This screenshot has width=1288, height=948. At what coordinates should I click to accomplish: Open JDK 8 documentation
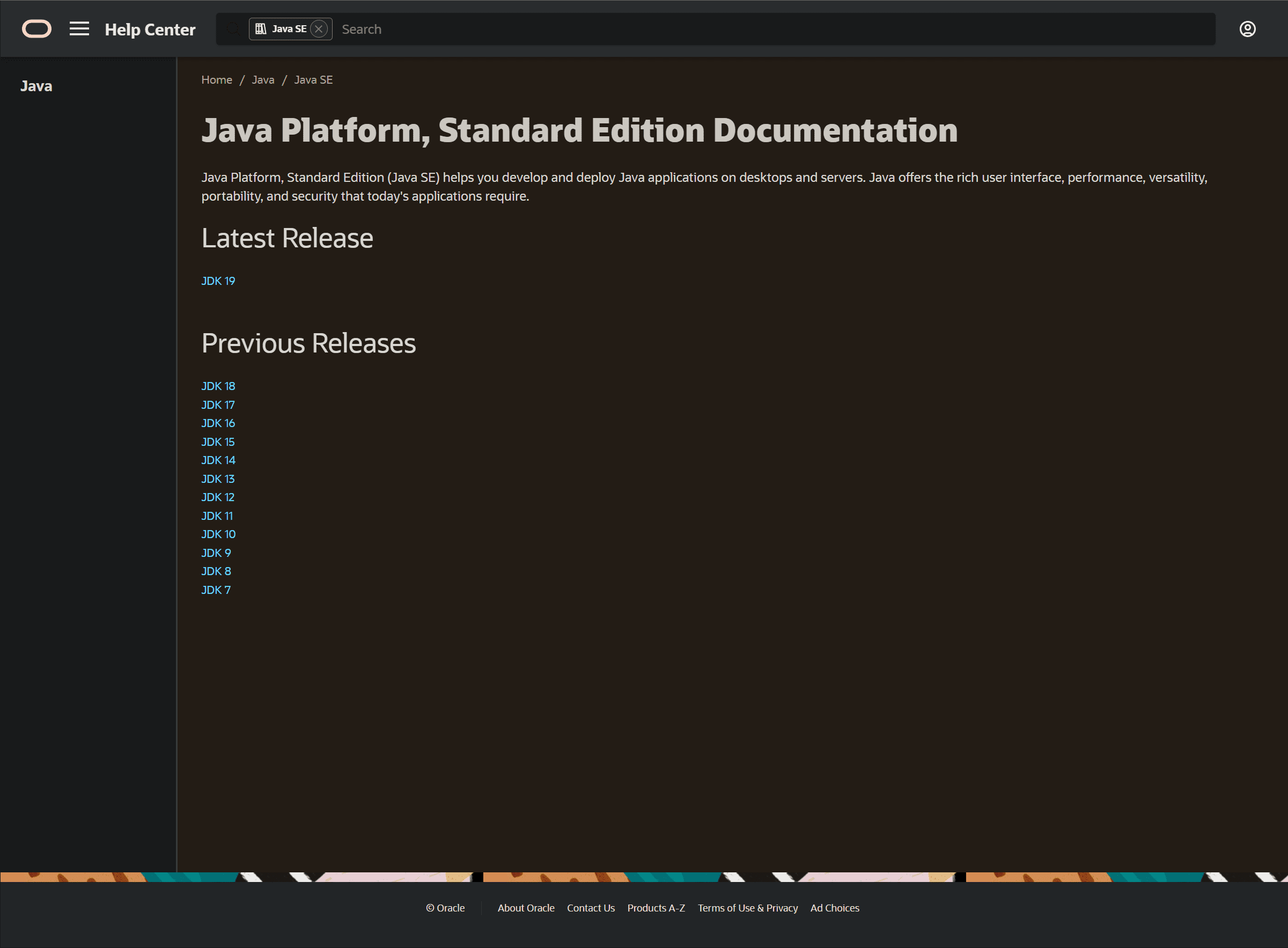tap(216, 571)
